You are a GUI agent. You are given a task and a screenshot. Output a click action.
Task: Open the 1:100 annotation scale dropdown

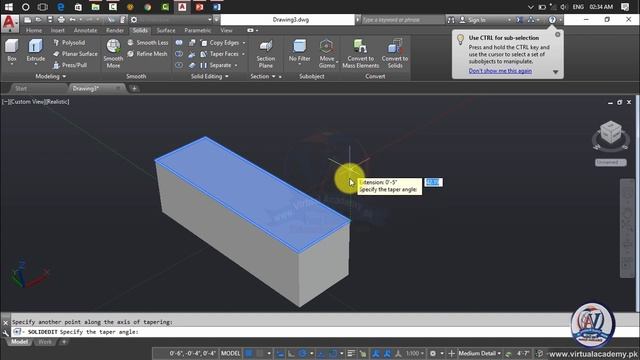tap(415, 353)
